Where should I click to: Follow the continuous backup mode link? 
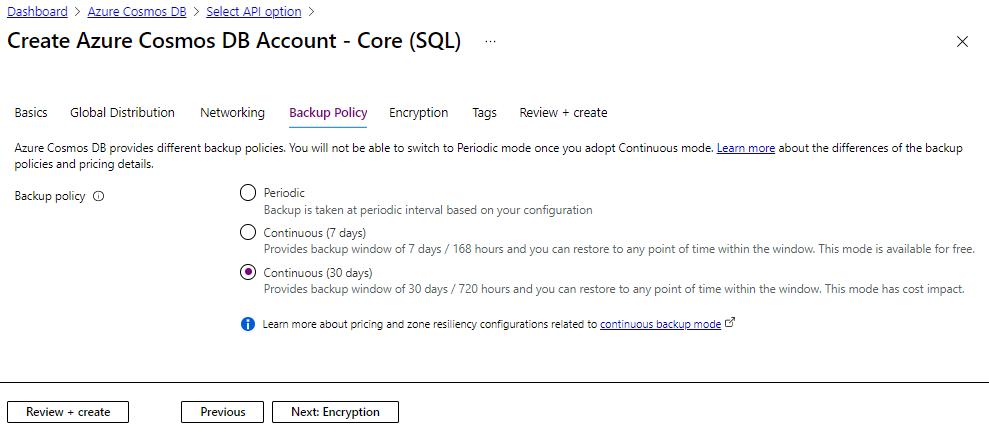[660, 324]
